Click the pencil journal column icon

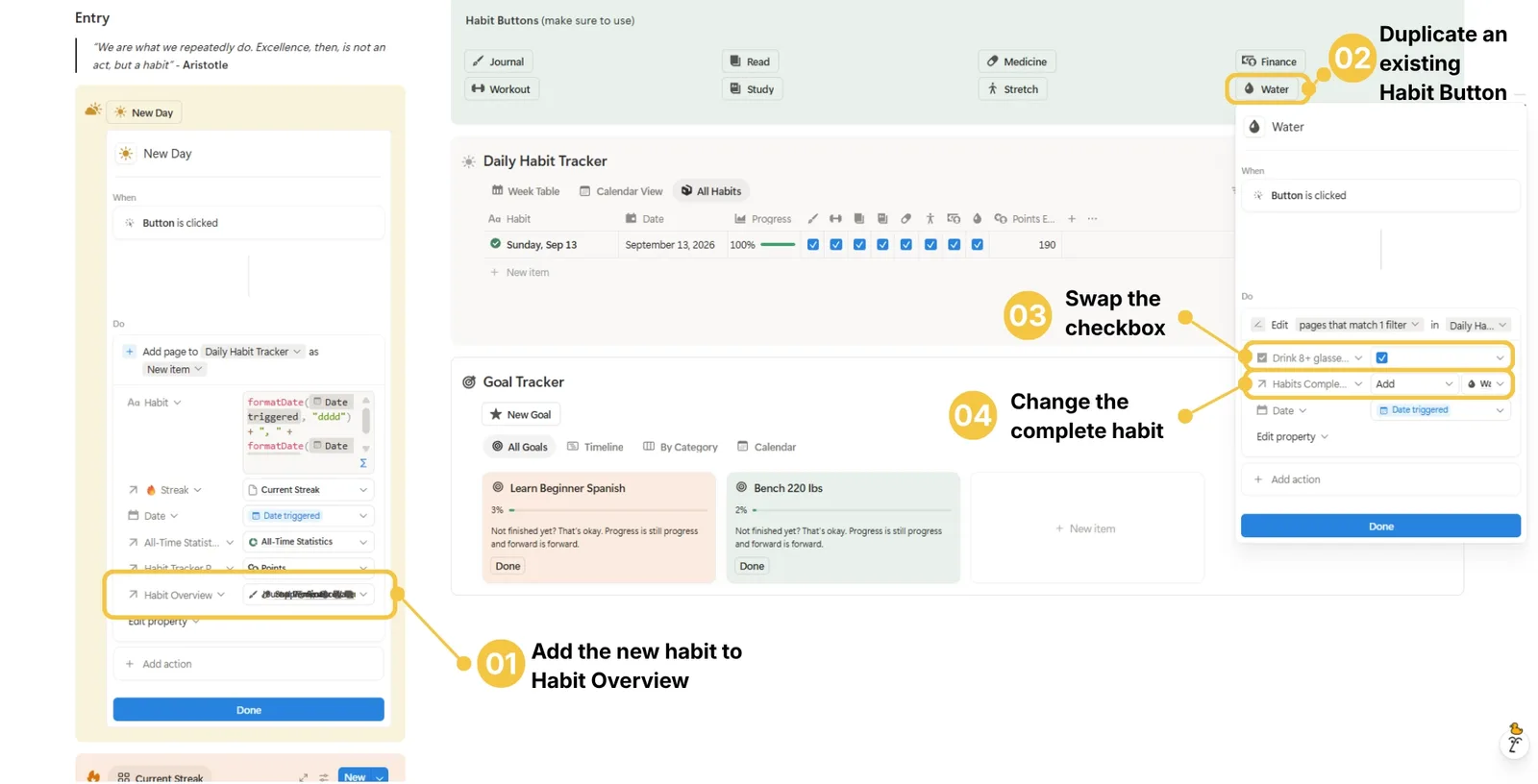[x=813, y=219]
